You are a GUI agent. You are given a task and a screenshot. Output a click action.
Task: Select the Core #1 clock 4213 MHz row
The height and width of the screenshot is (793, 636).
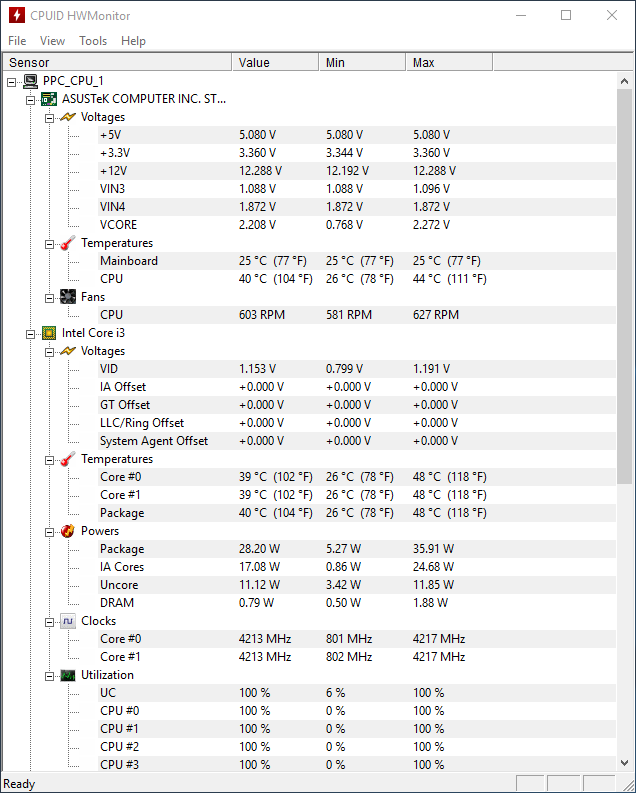357,657
